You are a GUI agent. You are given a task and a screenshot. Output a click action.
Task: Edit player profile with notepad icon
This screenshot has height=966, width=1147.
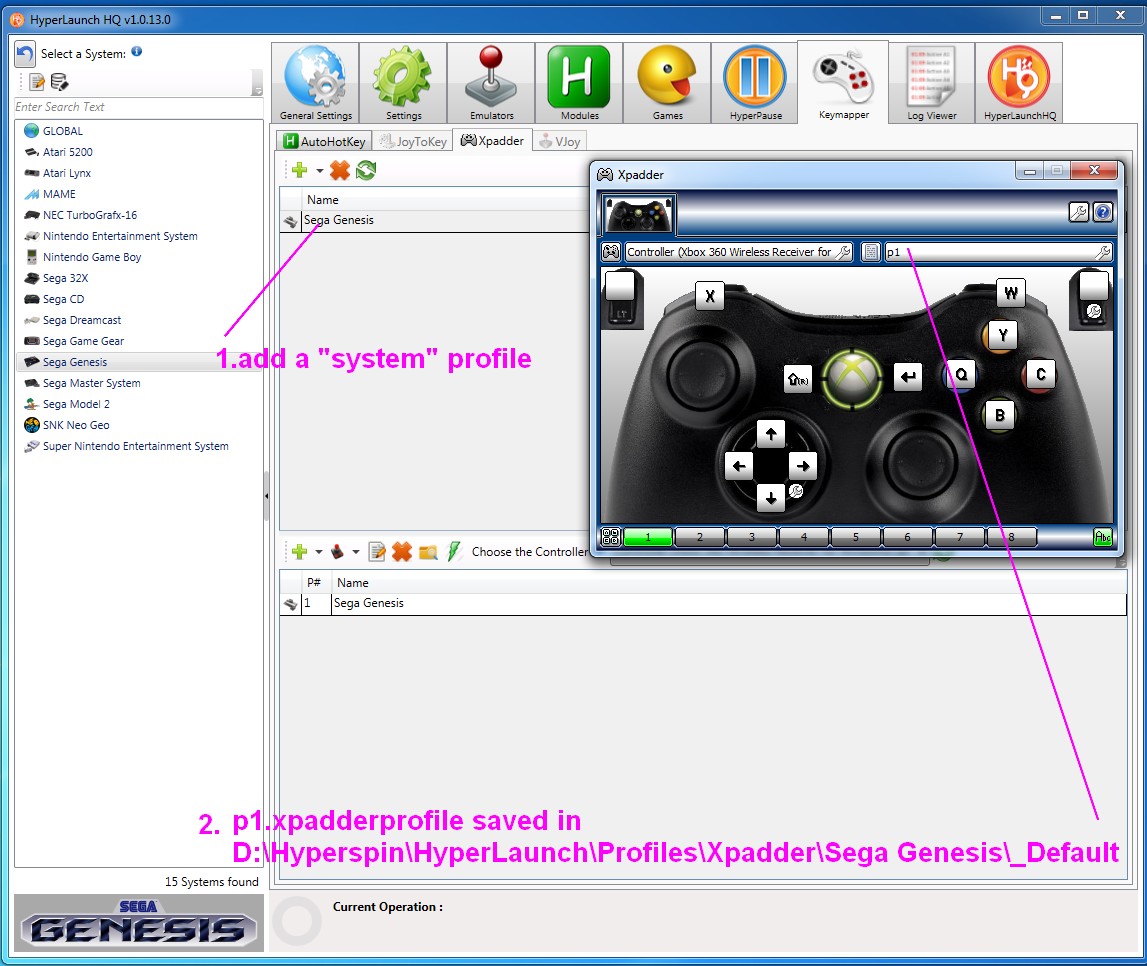(377, 551)
